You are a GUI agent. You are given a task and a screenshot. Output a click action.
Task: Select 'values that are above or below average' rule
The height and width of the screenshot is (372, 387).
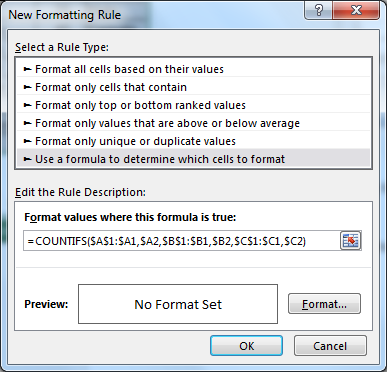point(193,123)
